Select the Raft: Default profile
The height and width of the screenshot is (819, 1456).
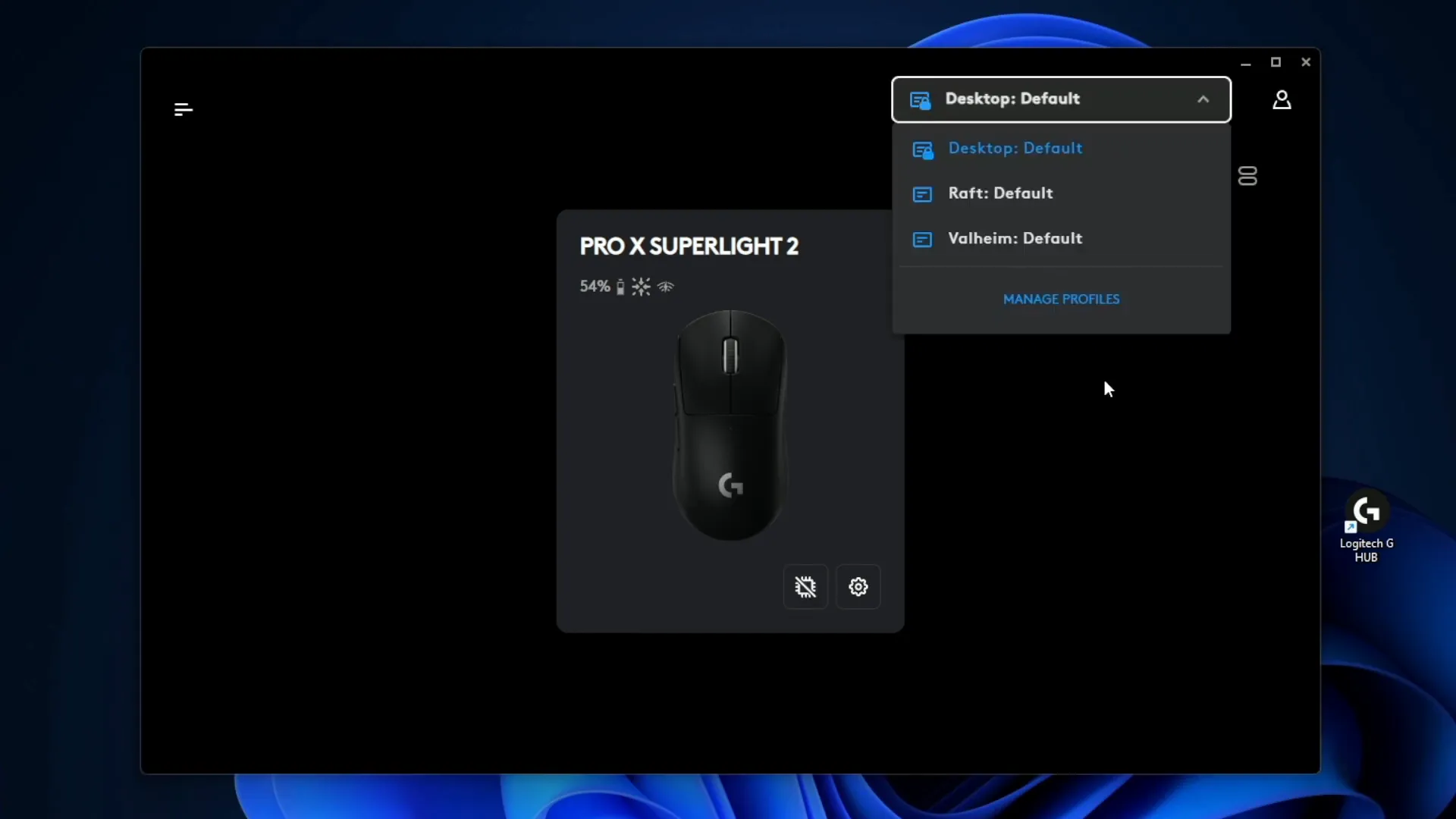pos(1061,193)
